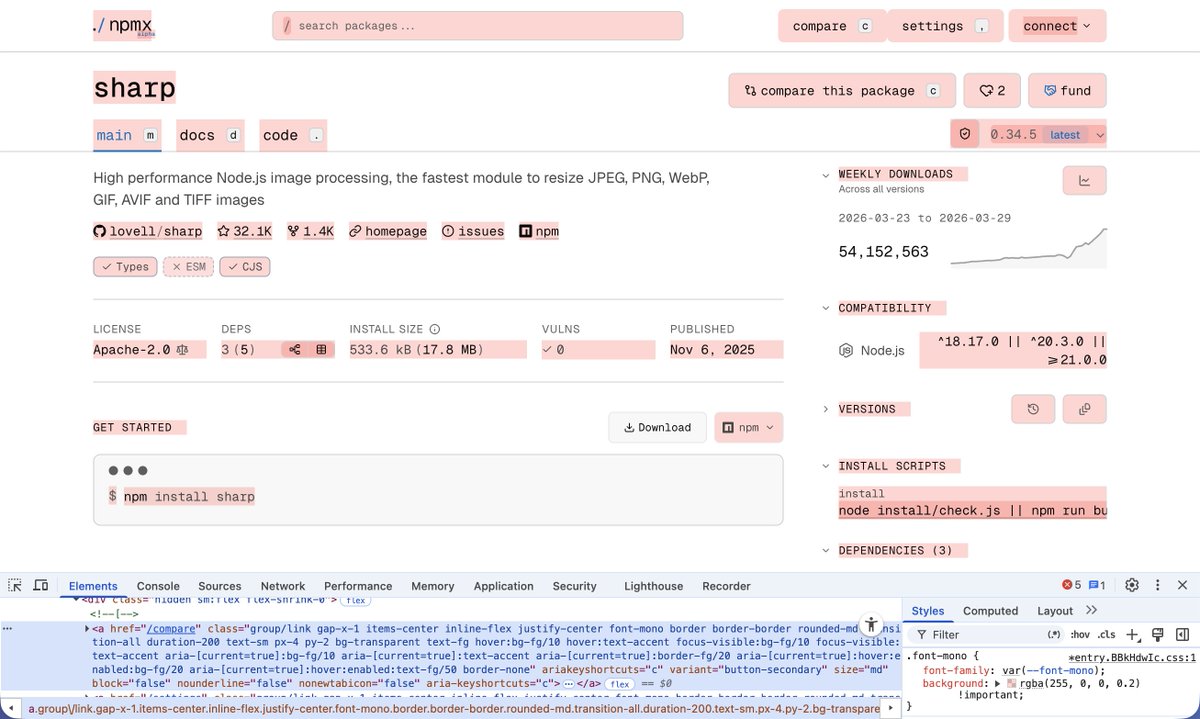Click the accessibility badge in the DOM panel
The image size is (1200, 719).
click(x=871, y=624)
